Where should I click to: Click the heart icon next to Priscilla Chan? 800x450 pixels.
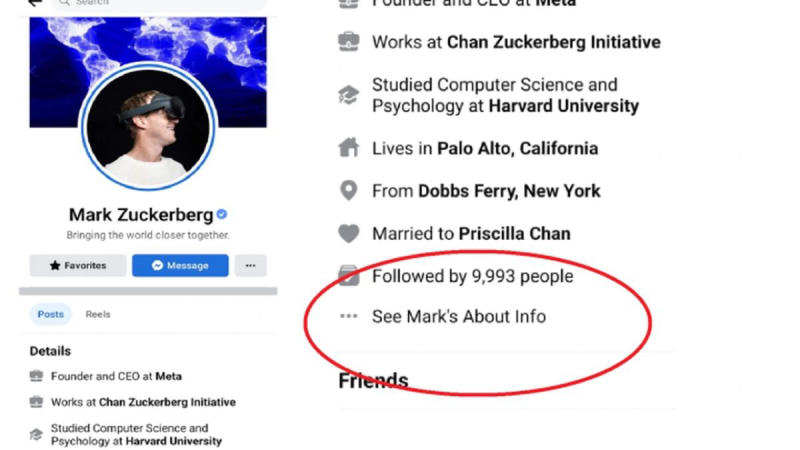[x=348, y=234]
